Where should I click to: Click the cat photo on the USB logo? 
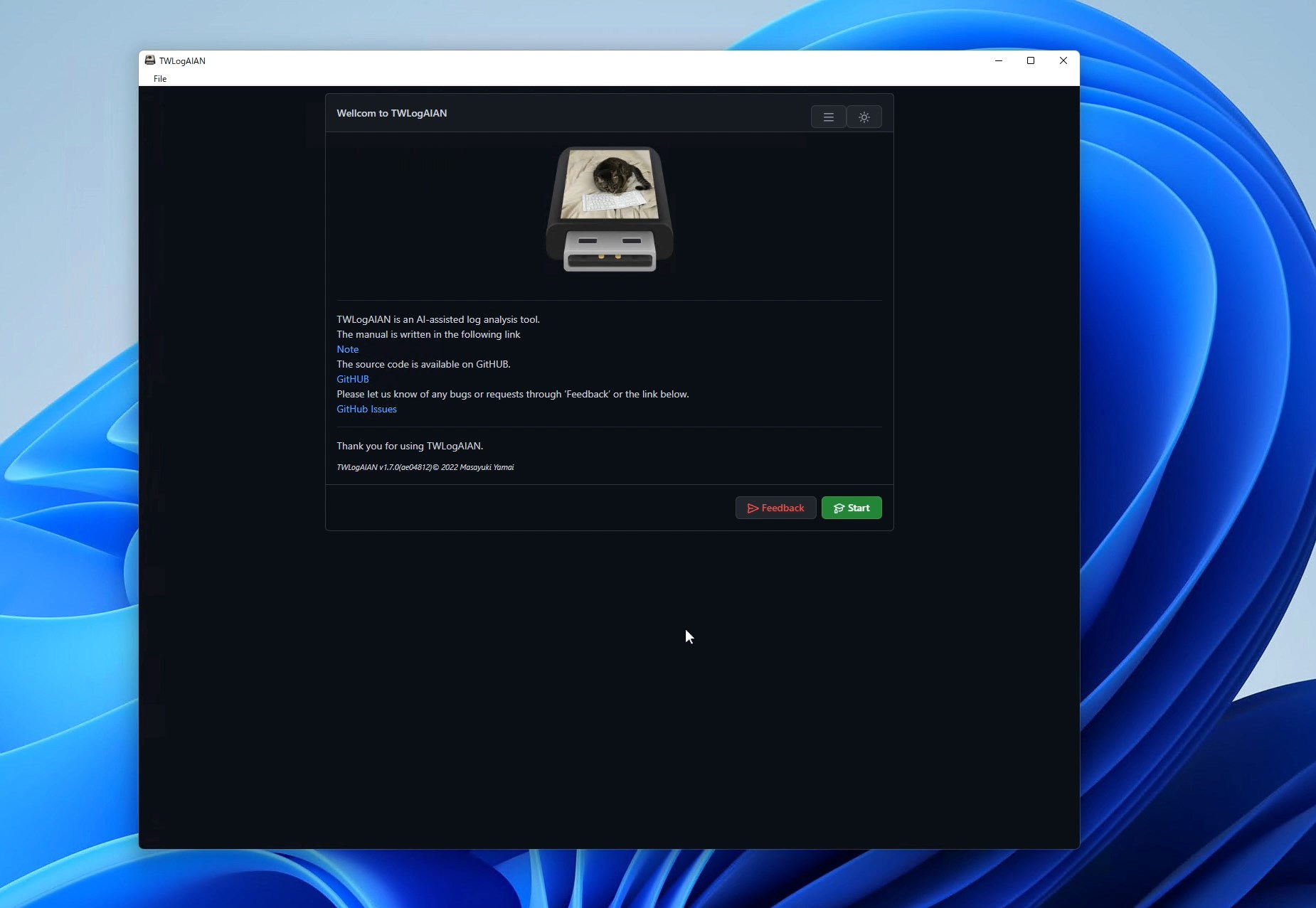click(610, 183)
